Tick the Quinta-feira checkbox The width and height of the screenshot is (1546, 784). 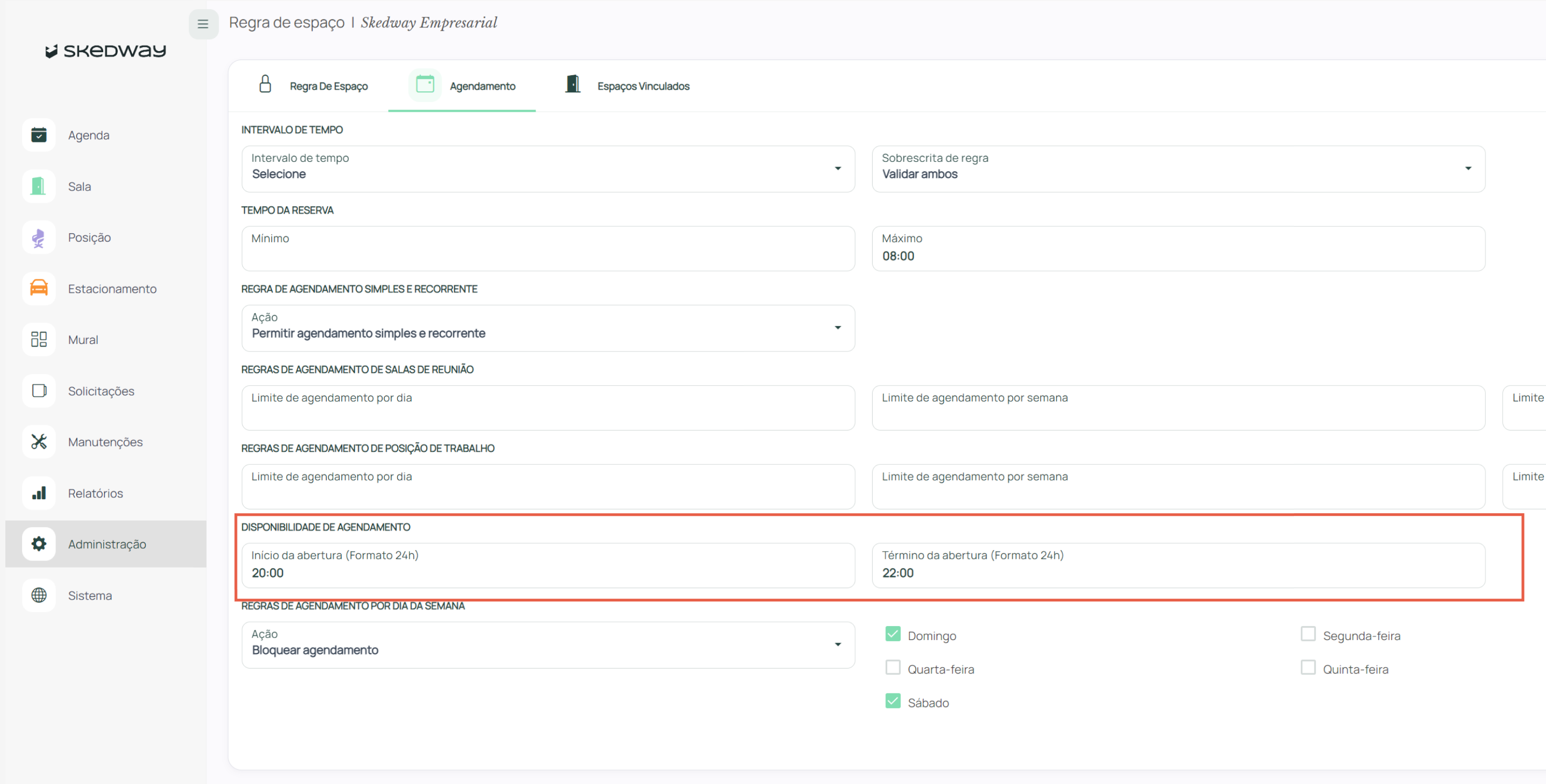[x=1308, y=668]
